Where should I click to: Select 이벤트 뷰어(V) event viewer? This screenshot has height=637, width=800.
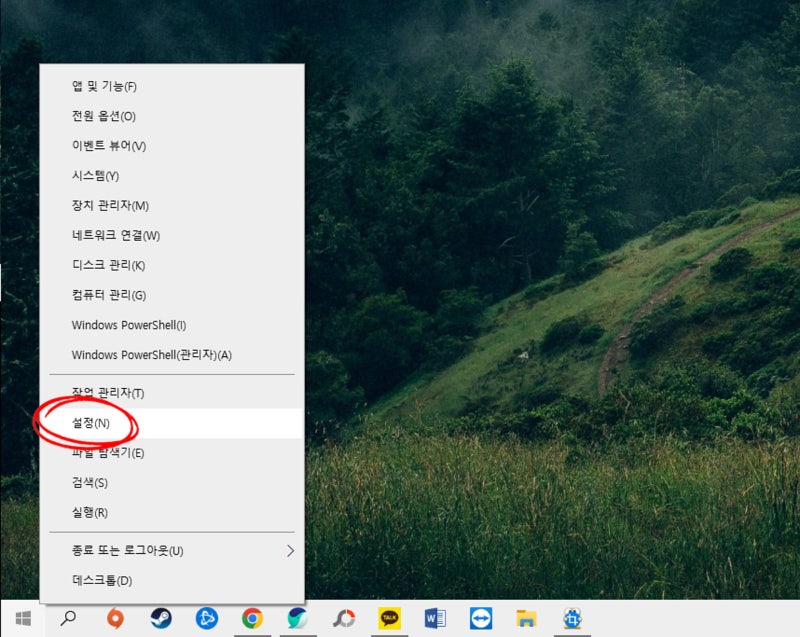(100, 146)
